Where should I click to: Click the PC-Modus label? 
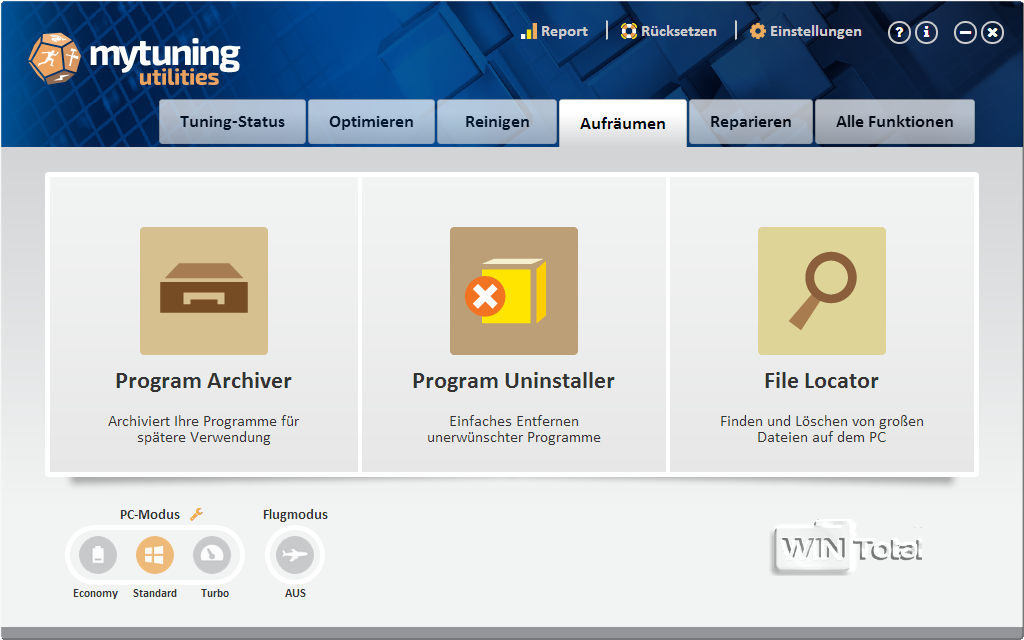pyautogui.click(x=150, y=515)
